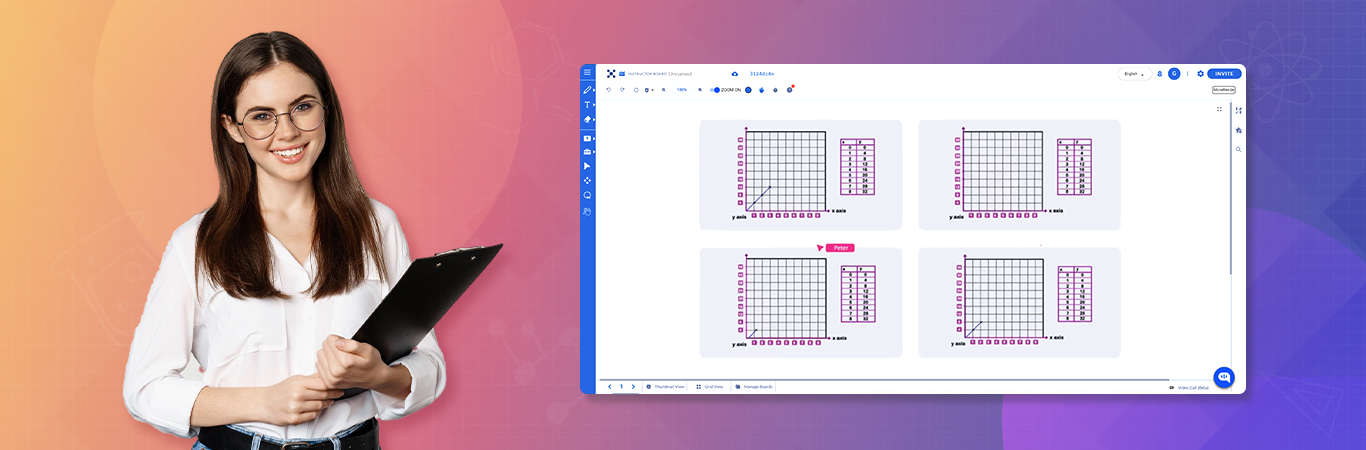Go to the next board page arrow
The height and width of the screenshot is (450, 1366).
[633, 386]
